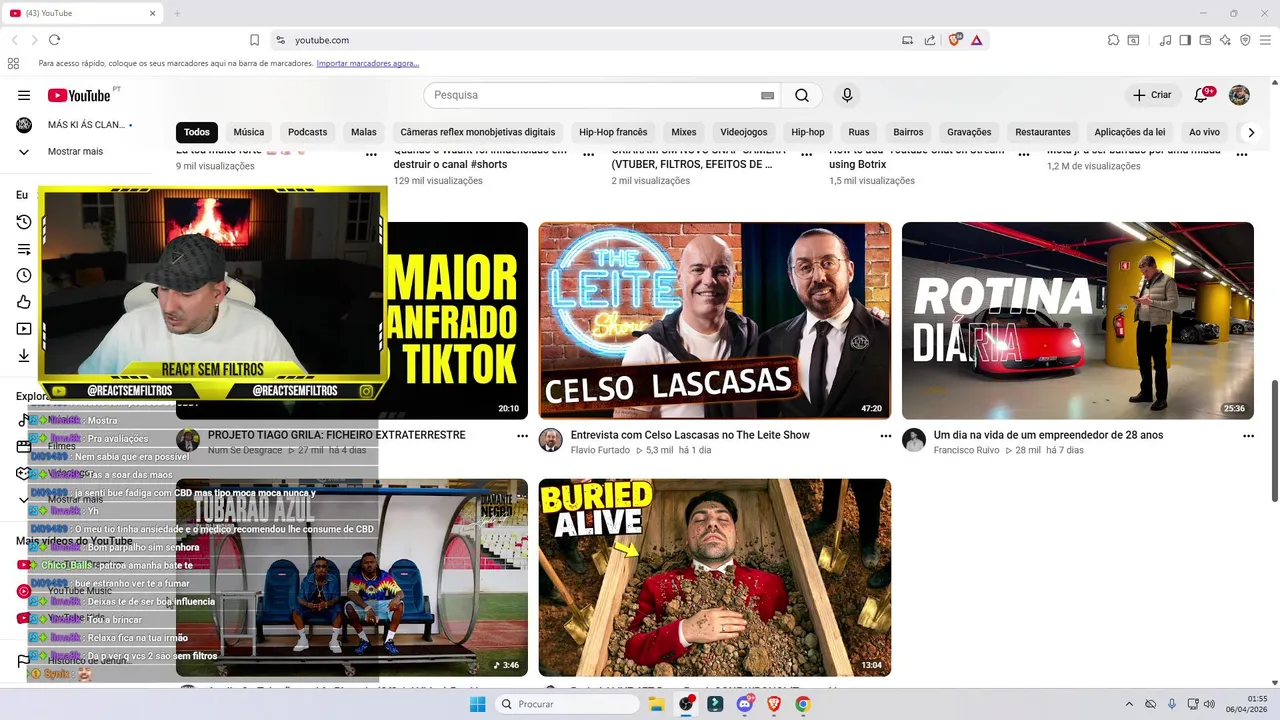Open account avatar menu
1280x720 pixels.
click(x=1239, y=95)
